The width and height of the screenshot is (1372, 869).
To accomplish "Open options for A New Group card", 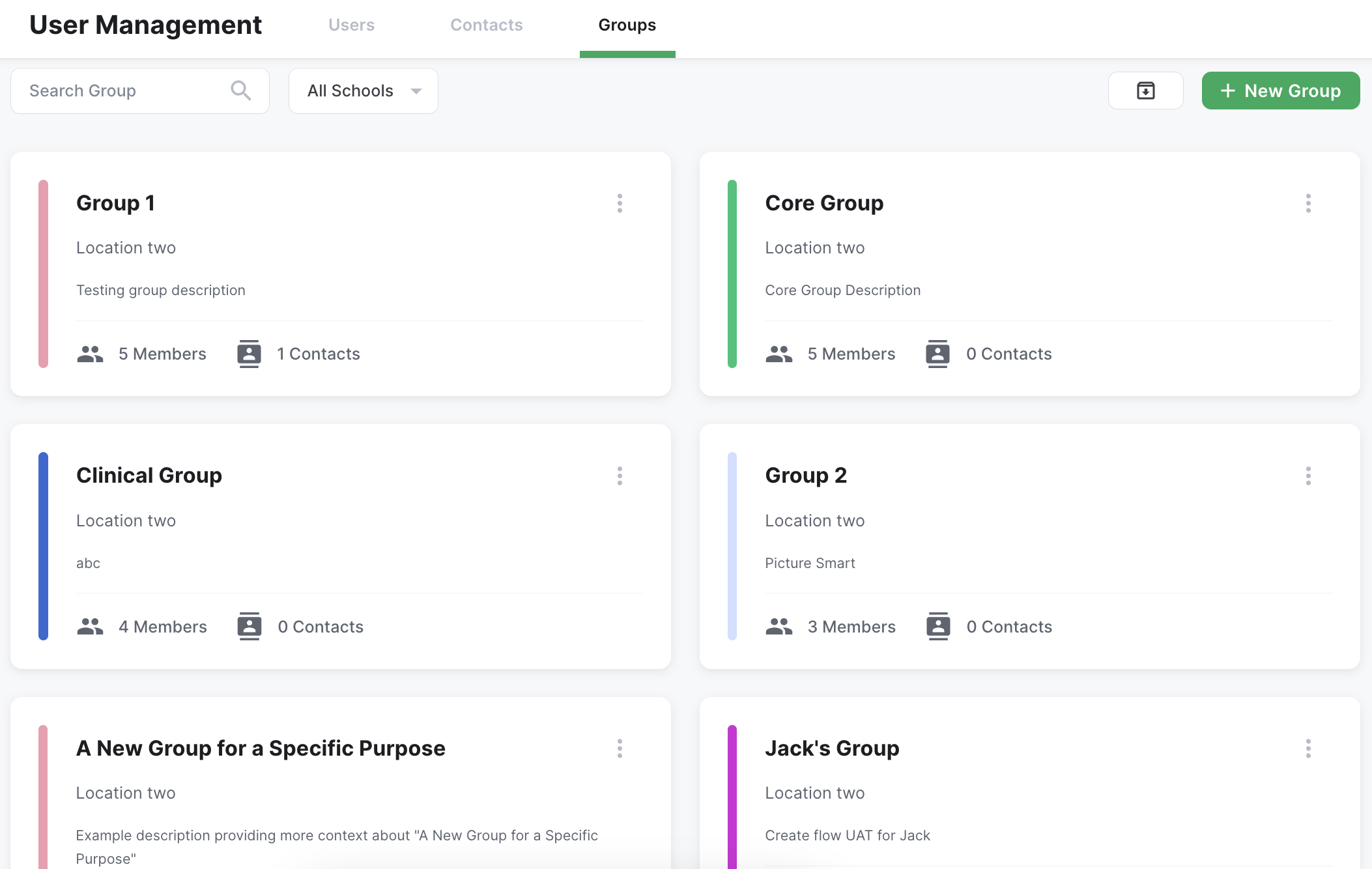I will [x=620, y=748].
